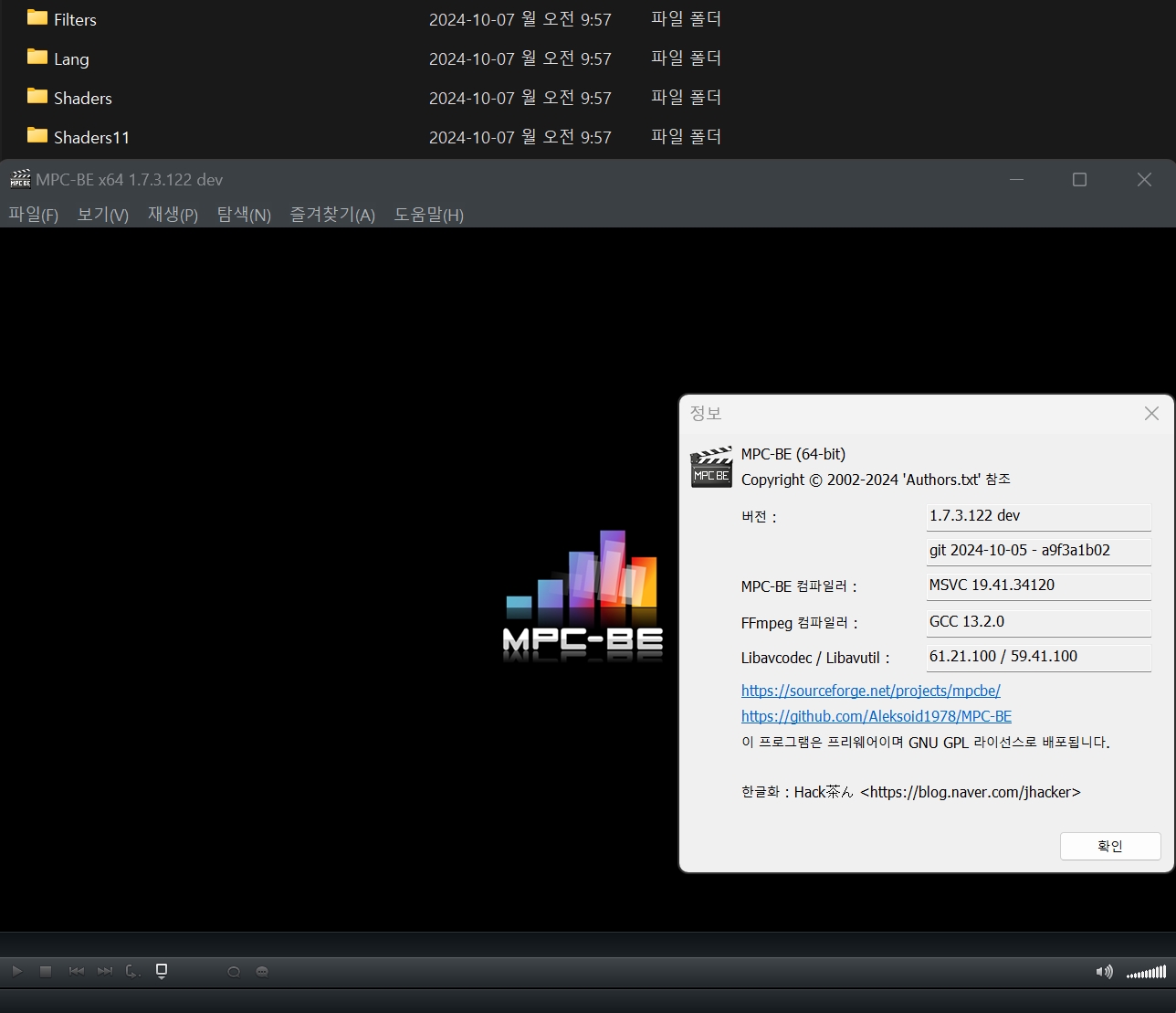Click the MPC-BE 컴파일러 label

tap(799, 586)
